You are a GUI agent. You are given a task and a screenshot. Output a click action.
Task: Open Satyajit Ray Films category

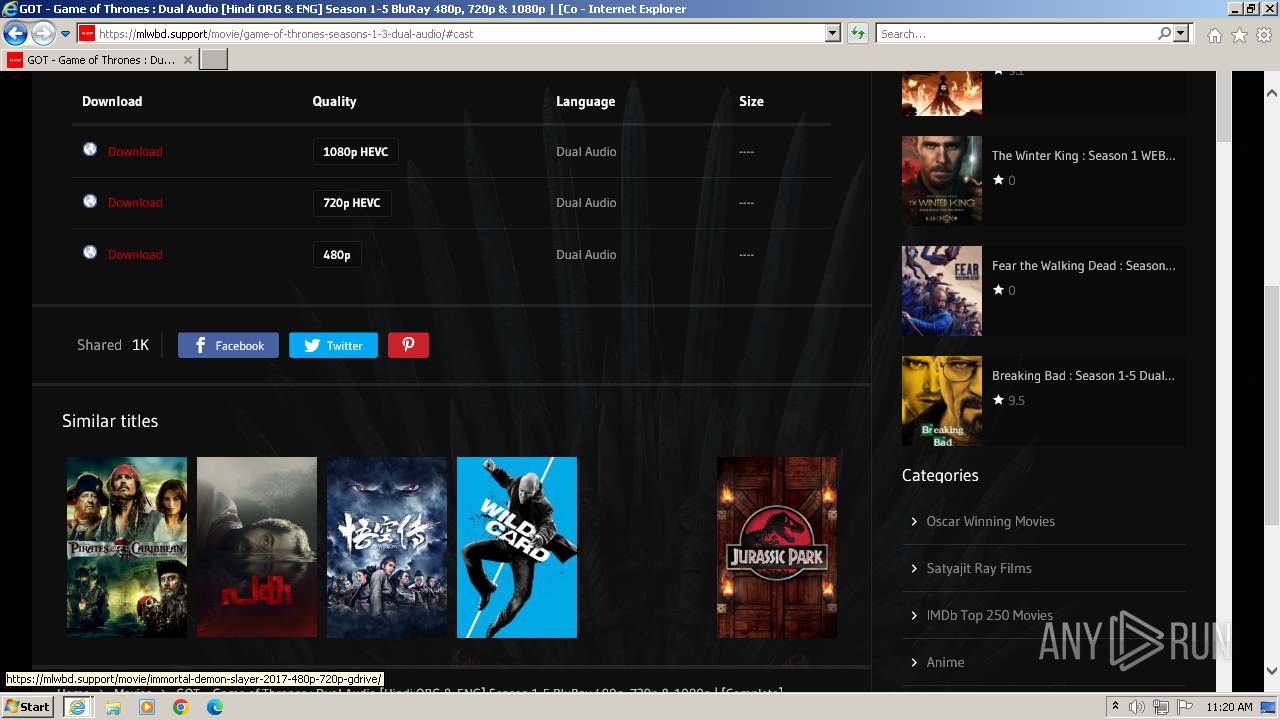click(x=979, y=568)
